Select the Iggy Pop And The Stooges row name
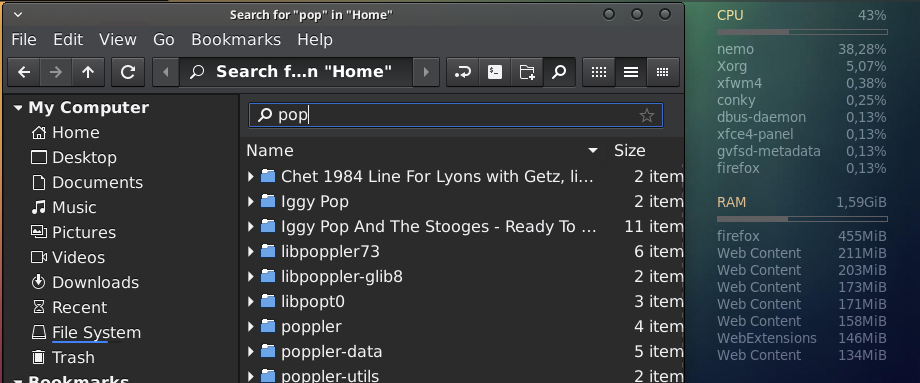The height and width of the screenshot is (383, 920). pyautogui.click(x=438, y=226)
